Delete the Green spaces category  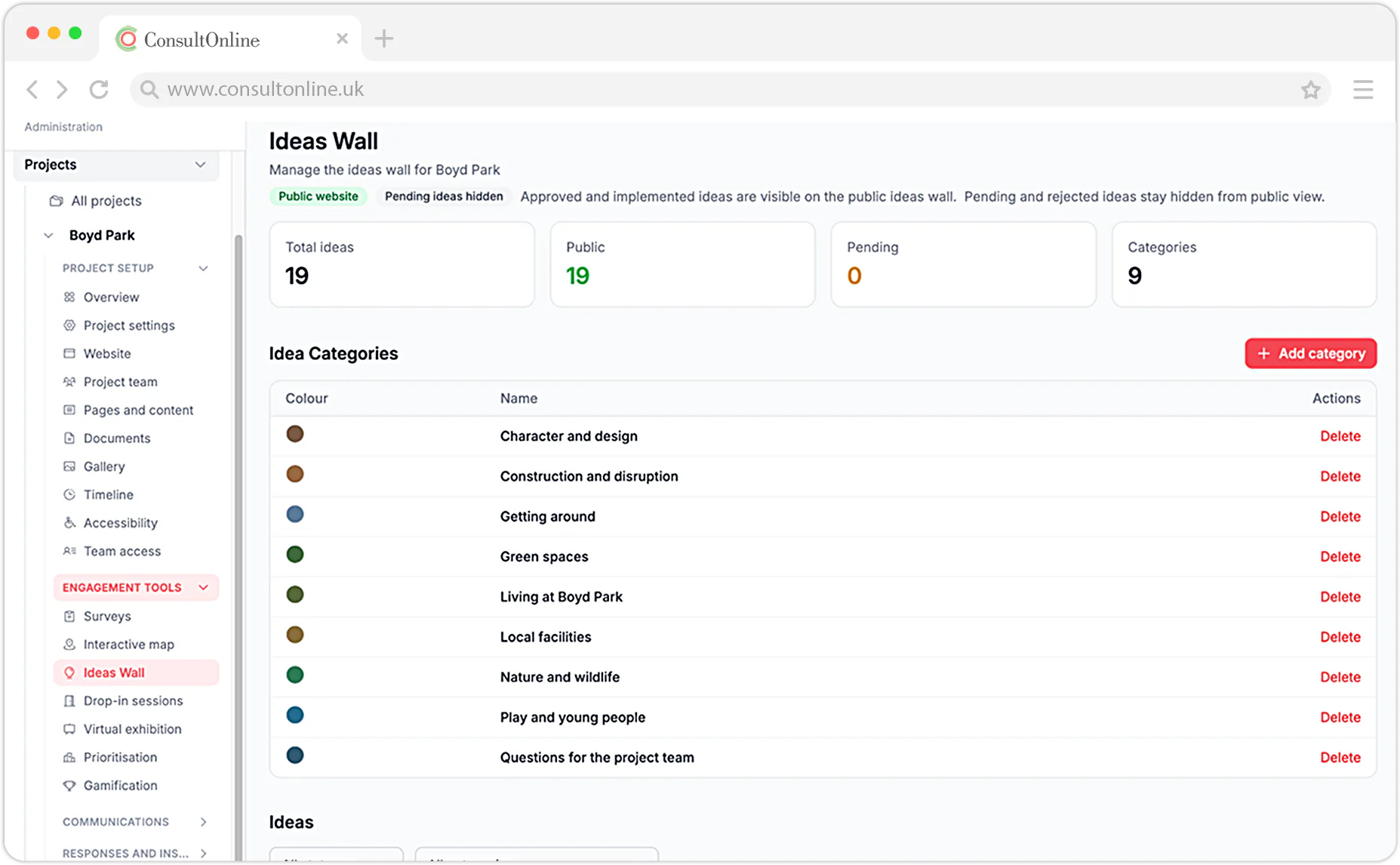coord(1340,556)
